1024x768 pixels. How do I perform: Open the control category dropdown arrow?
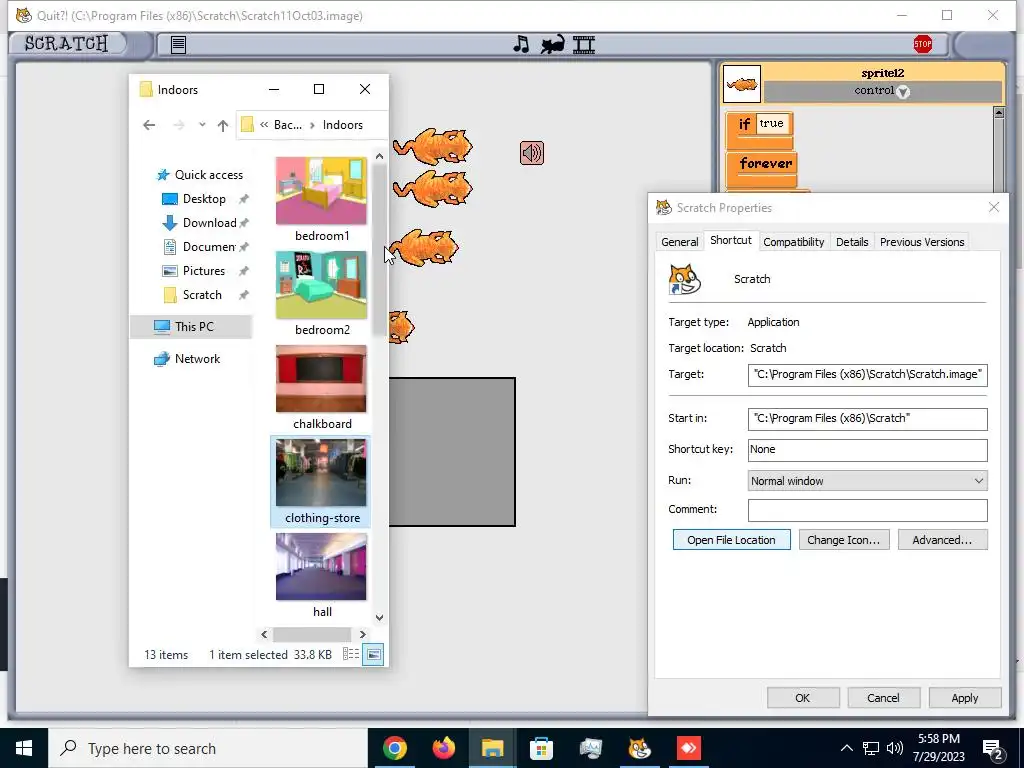pos(903,92)
